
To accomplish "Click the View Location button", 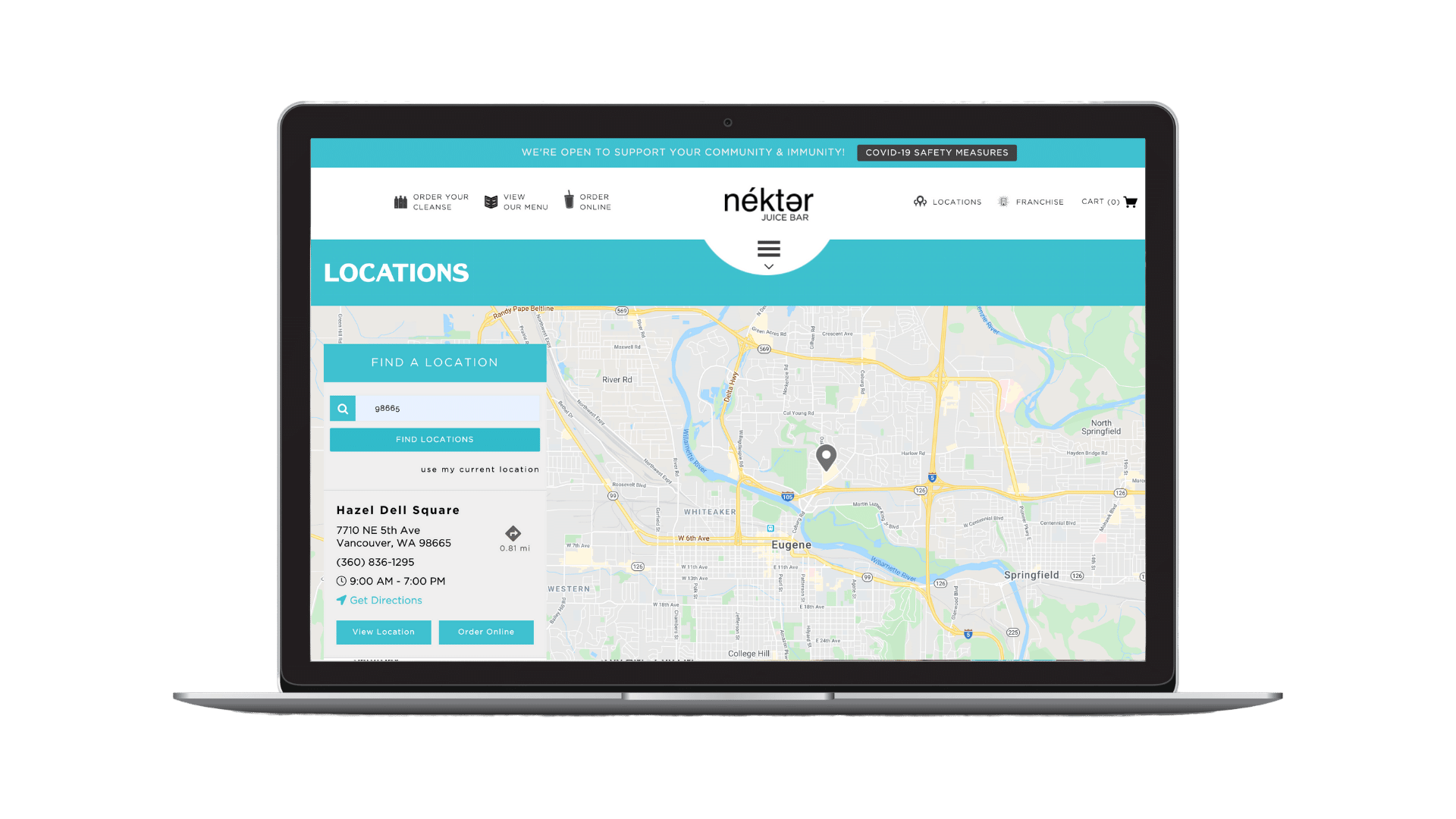I will [x=384, y=631].
